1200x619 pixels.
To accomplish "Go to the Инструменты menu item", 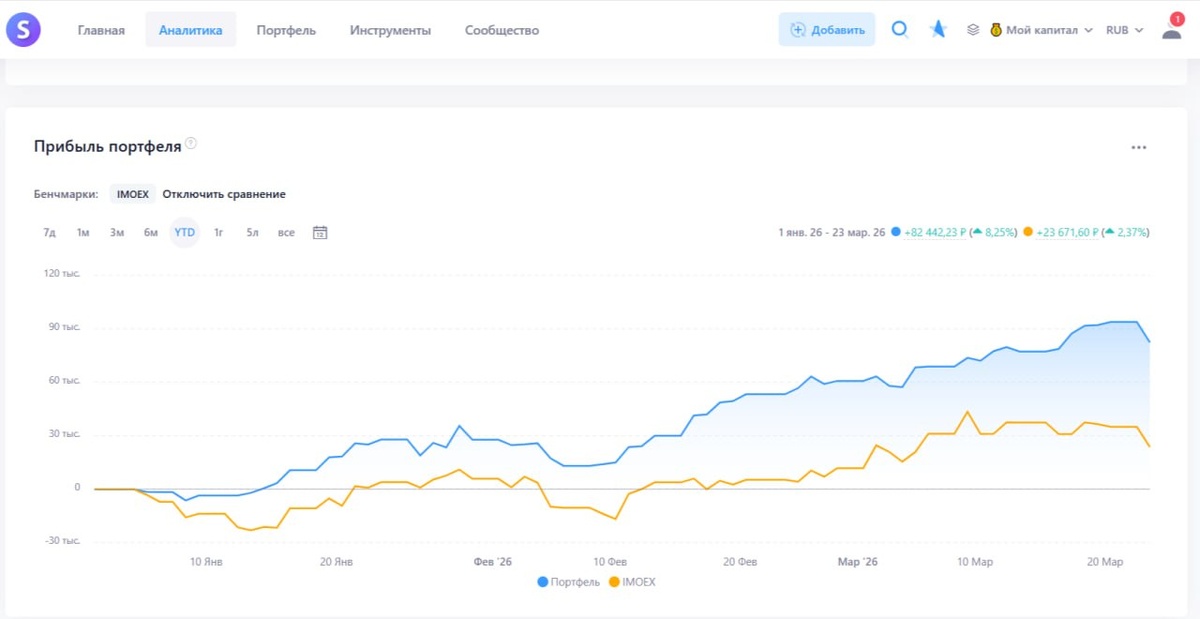I will click(390, 30).
